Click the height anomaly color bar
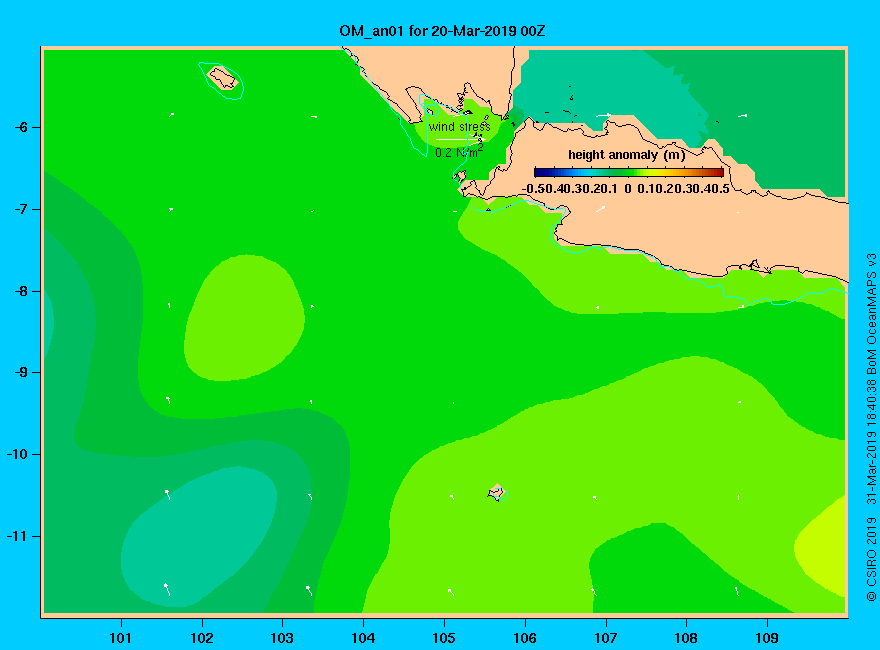 tap(629, 173)
